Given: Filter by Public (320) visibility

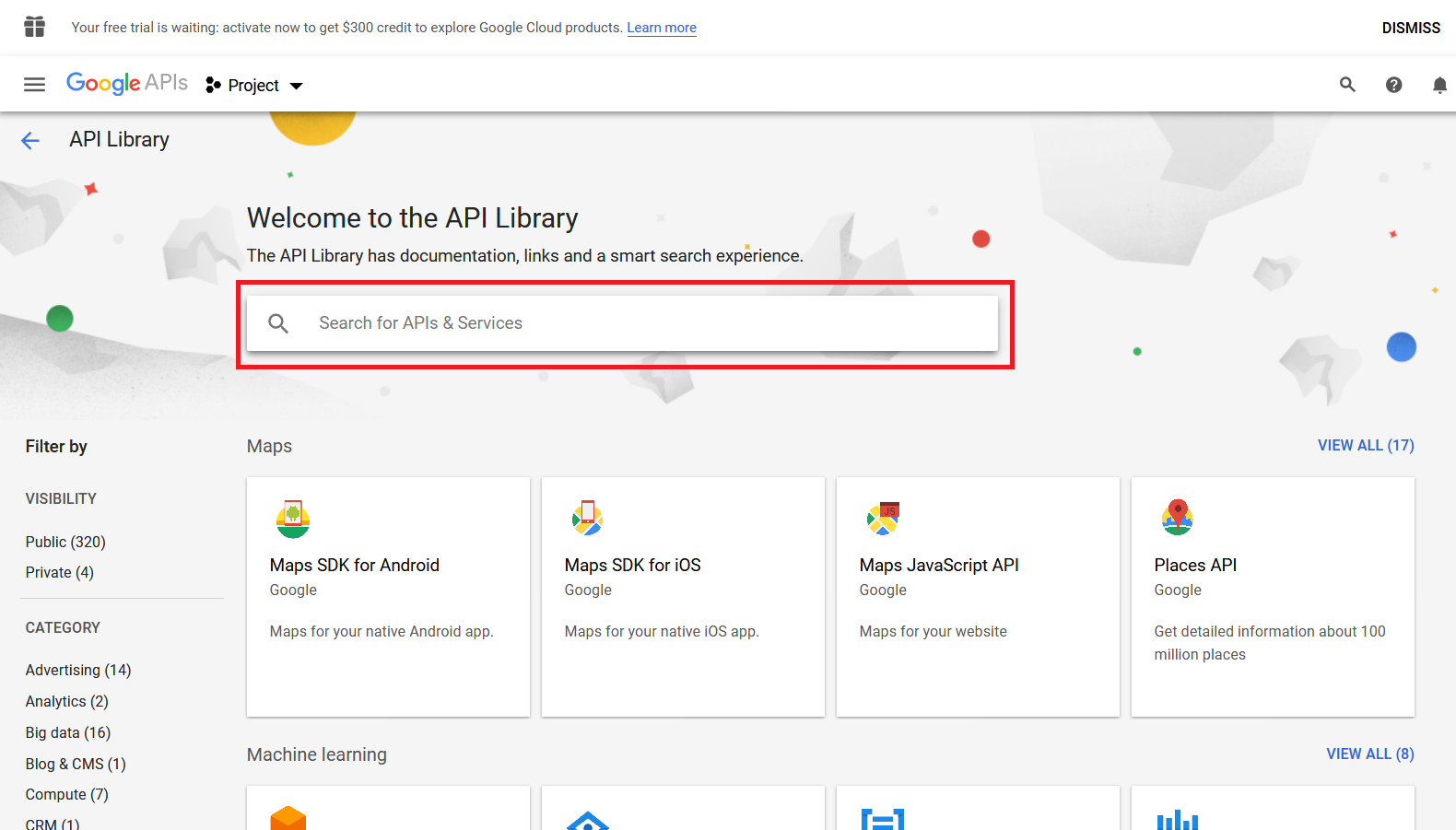Looking at the screenshot, I should click(65, 542).
